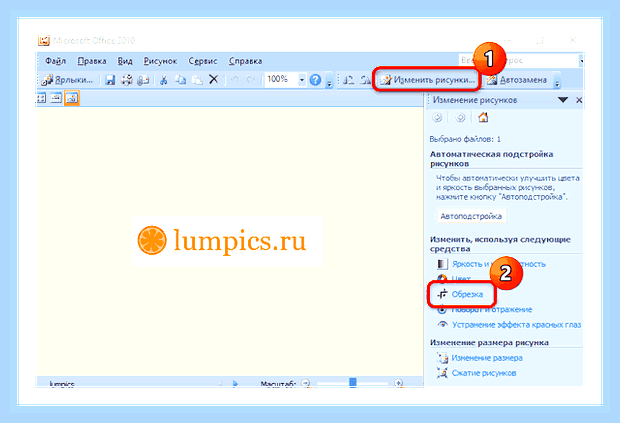The height and width of the screenshot is (423, 620).
Task: Click the compress pictures icon
Action: (x=442, y=373)
